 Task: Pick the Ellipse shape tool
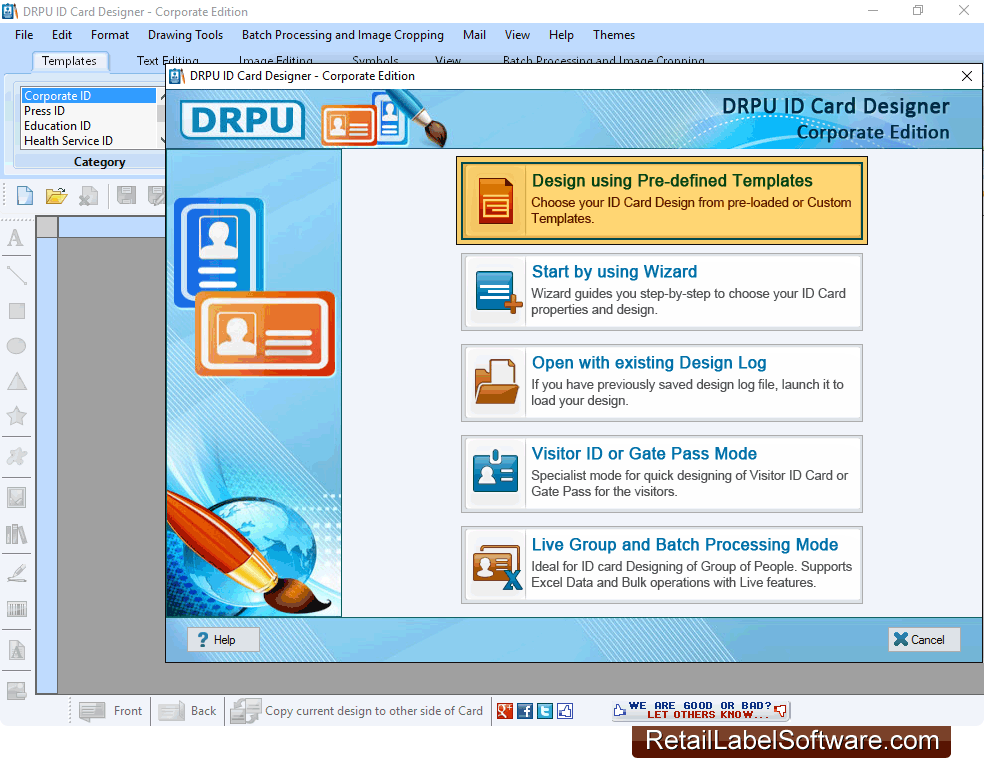[x=15, y=346]
